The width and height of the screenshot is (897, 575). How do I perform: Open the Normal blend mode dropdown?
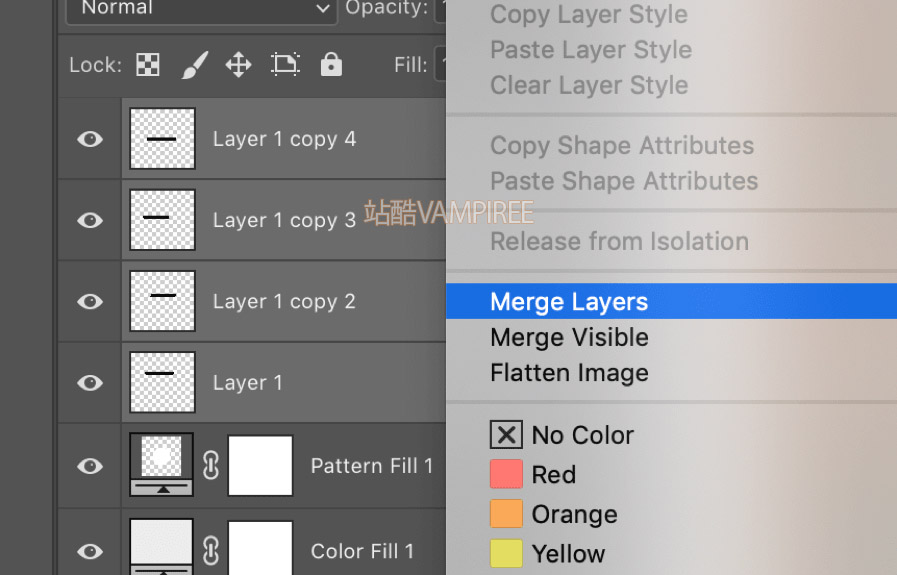[201, 9]
